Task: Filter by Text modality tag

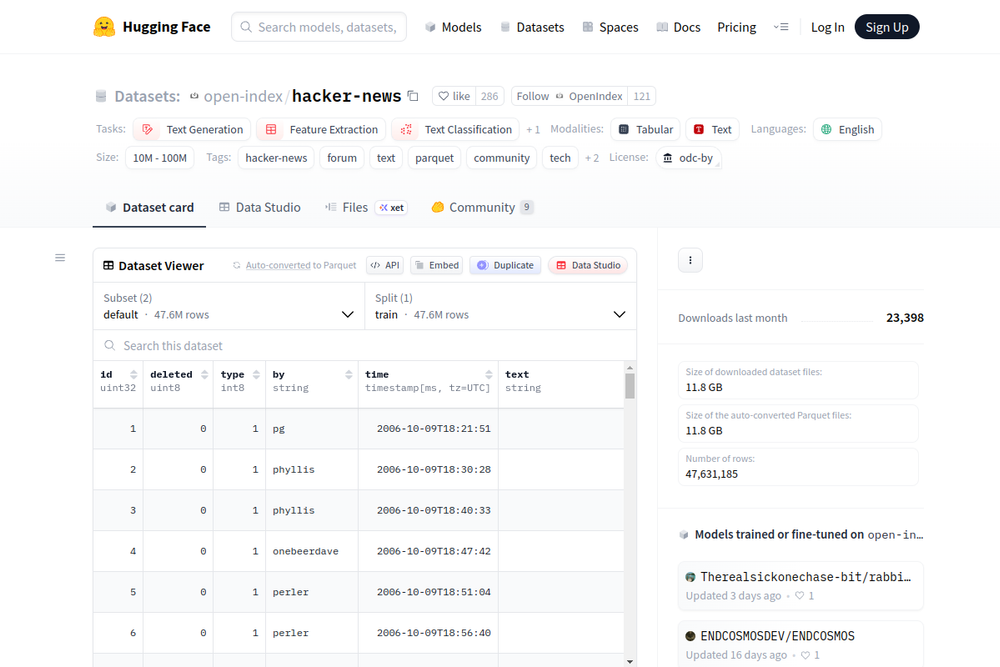Action: 712,129
